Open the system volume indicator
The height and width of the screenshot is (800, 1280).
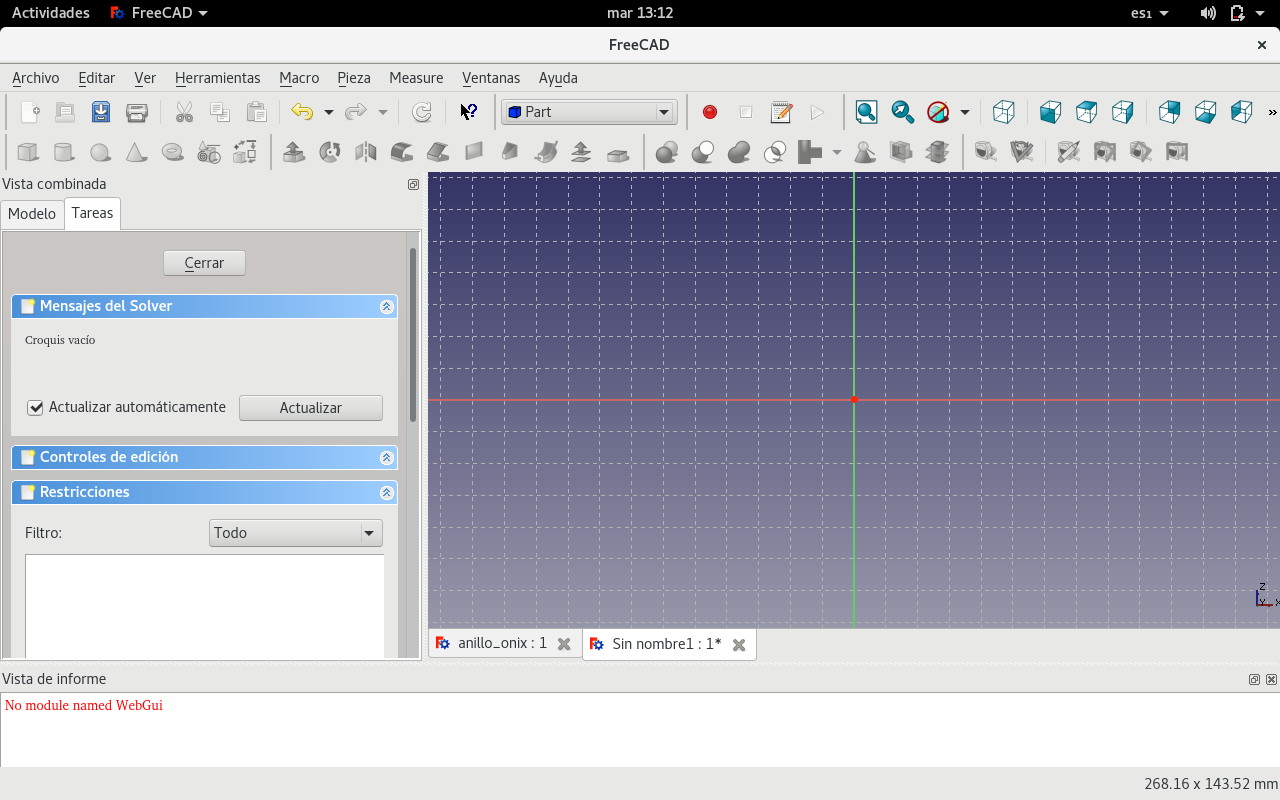[1207, 13]
